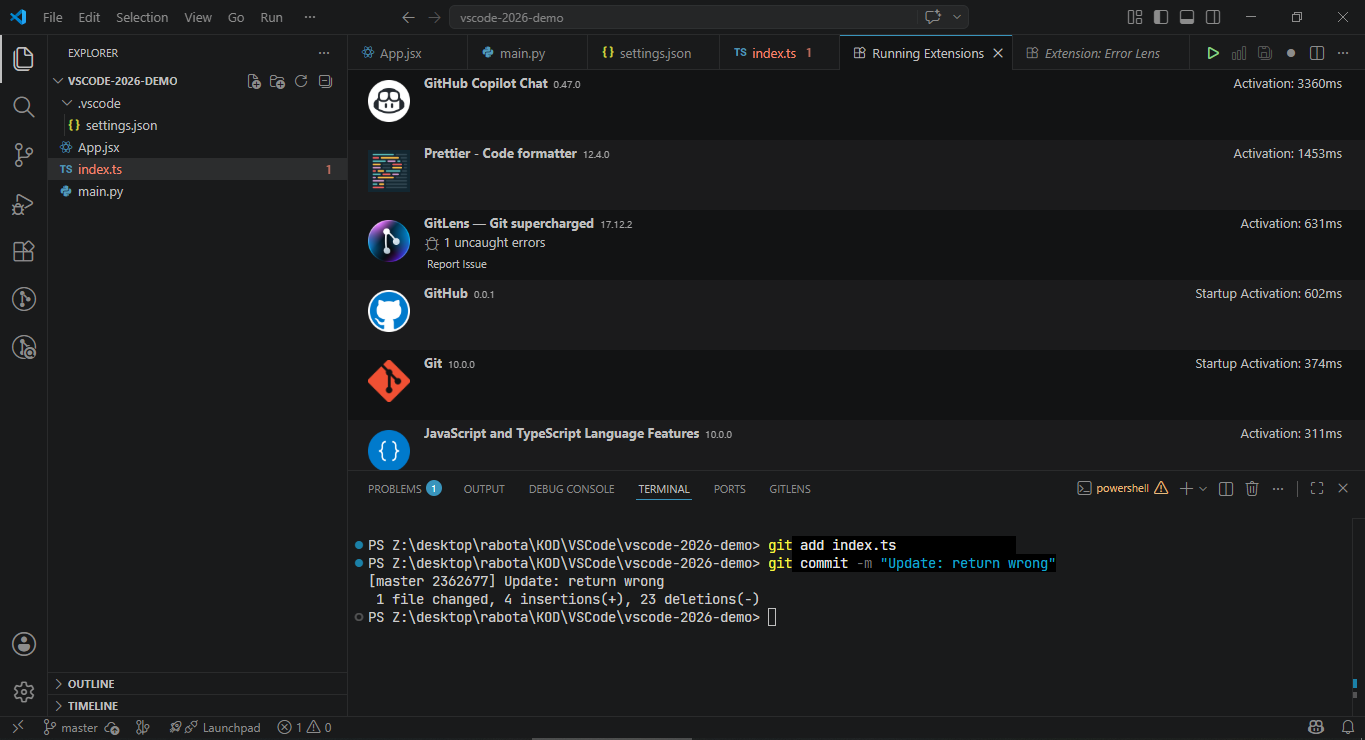The width and height of the screenshot is (1365, 740).
Task: Click the New File icon in the Explorer
Action: (254, 81)
